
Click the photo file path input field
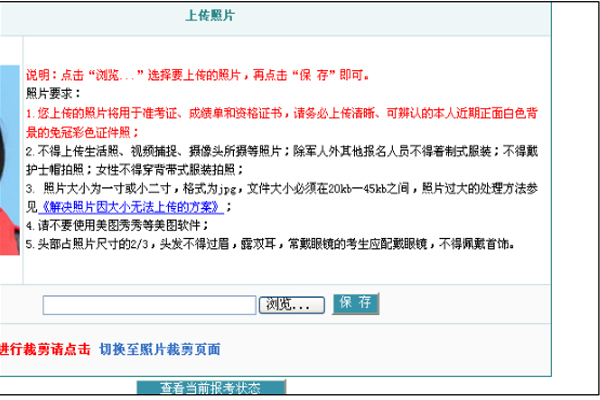(150, 303)
